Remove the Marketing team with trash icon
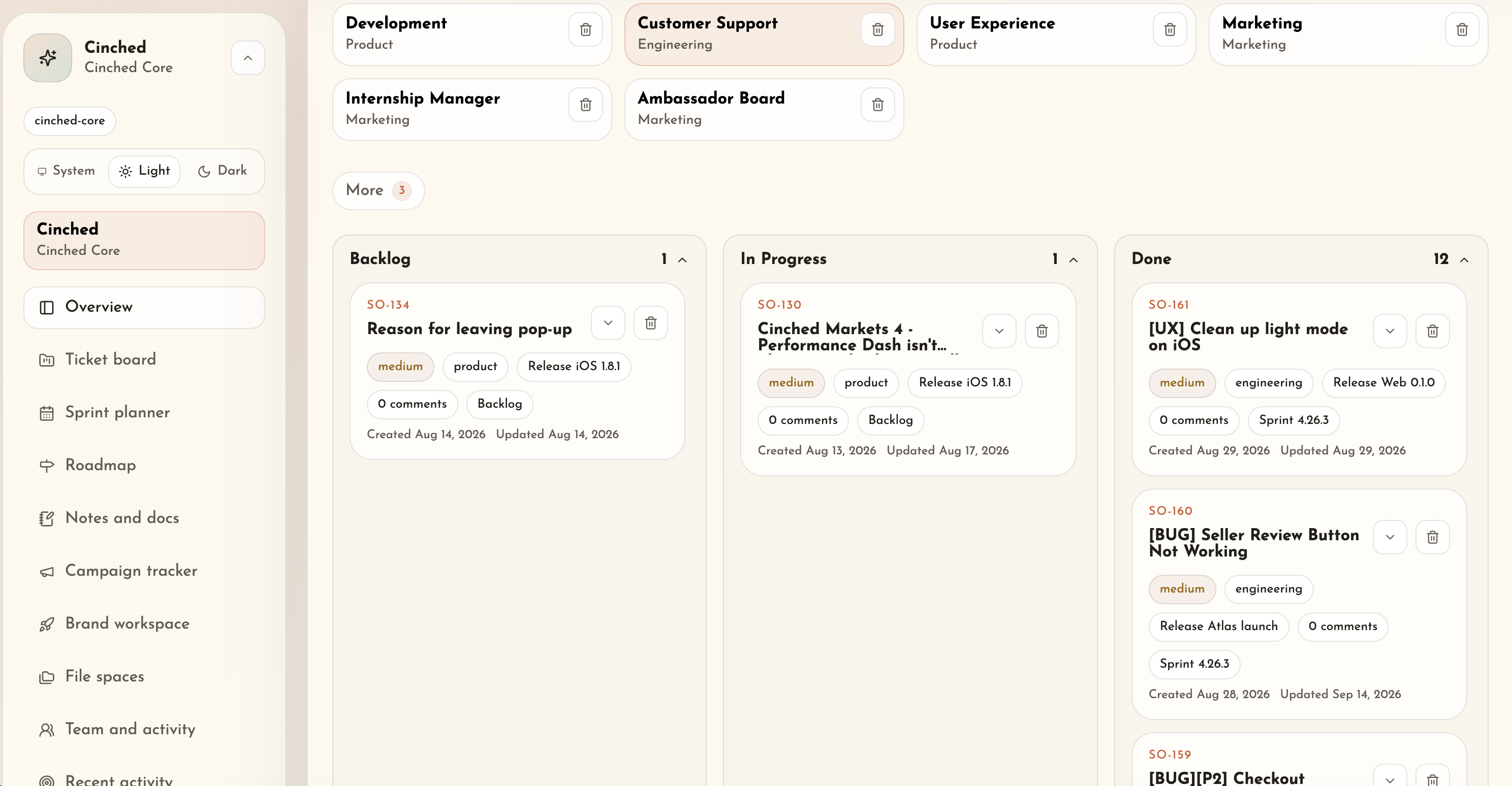 pyautogui.click(x=1462, y=29)
